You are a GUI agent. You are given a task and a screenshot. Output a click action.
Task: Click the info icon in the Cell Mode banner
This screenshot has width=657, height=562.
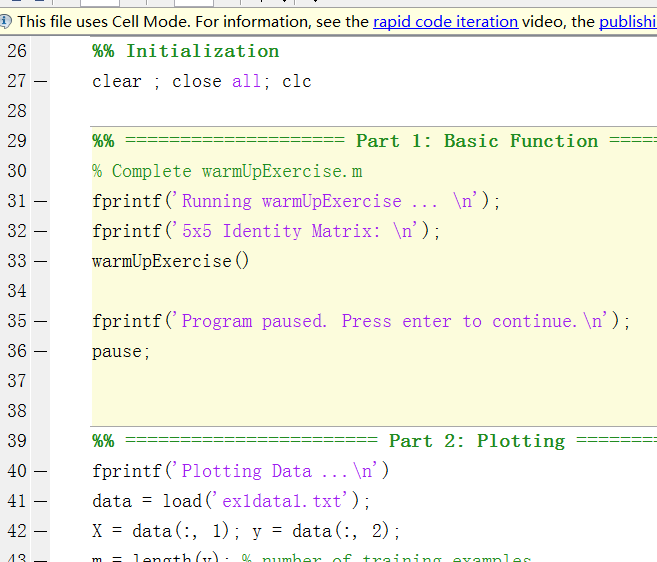click(6, 21)
